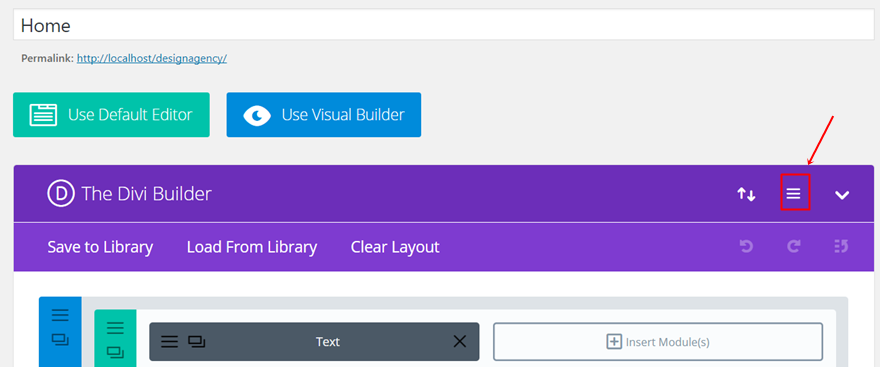Clone the Text module
Viewport: 880px width, 367px height.
point(196,341)
